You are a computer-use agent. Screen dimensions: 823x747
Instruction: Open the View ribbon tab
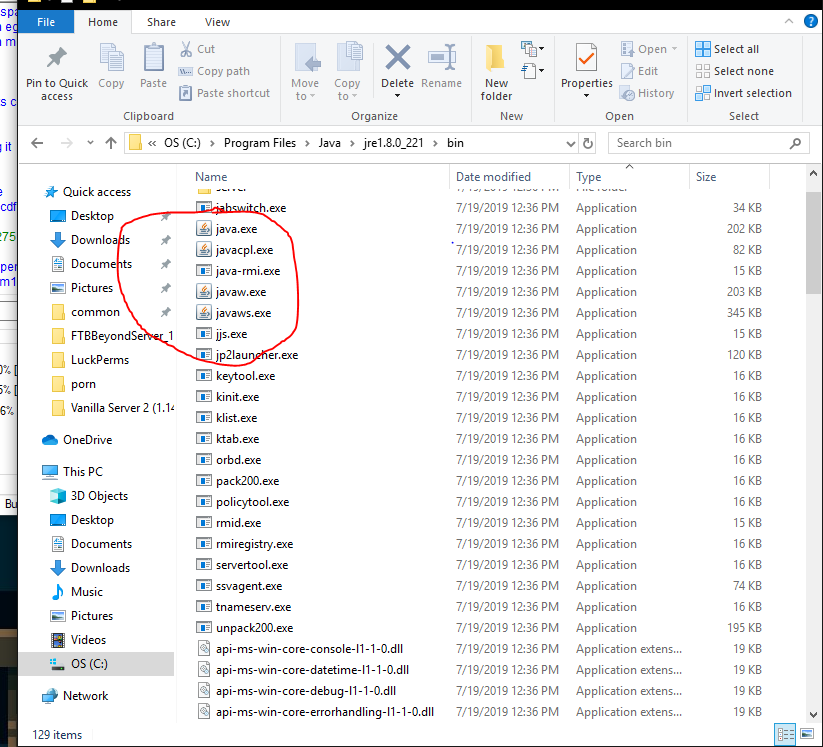tap(217, 22)
